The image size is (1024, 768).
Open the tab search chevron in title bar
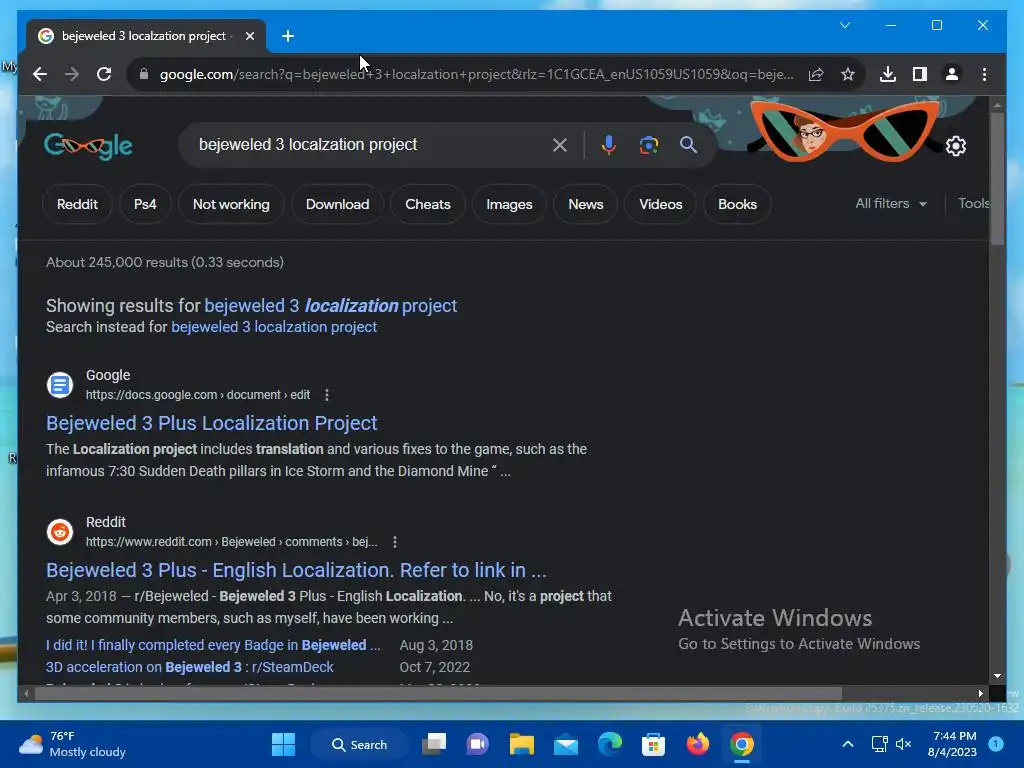(x=845, y=25)
